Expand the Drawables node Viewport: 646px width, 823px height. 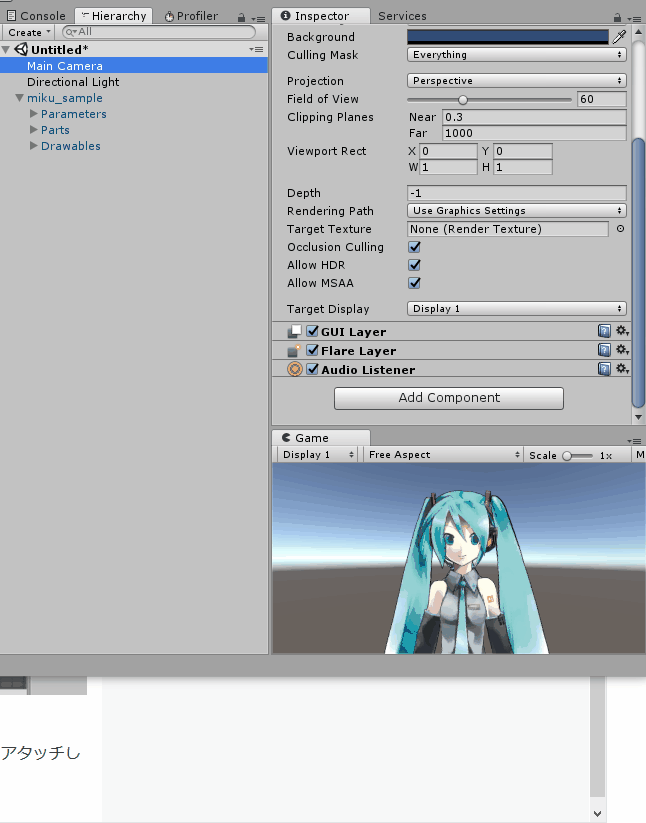point(34,145)
